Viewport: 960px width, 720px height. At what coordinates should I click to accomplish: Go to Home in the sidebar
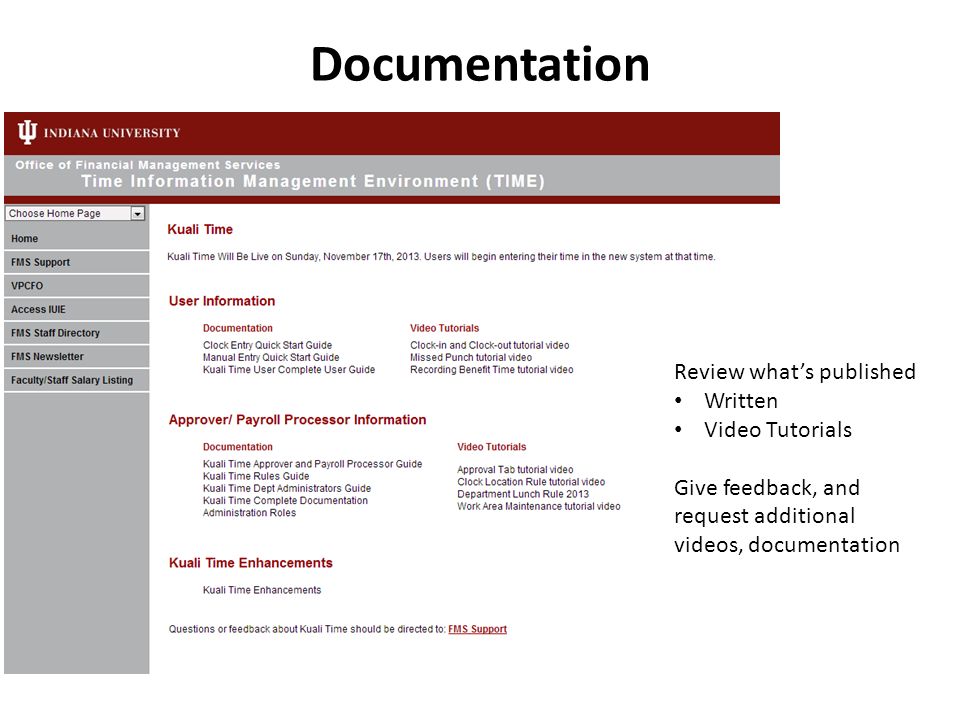(x=77, y=239)
